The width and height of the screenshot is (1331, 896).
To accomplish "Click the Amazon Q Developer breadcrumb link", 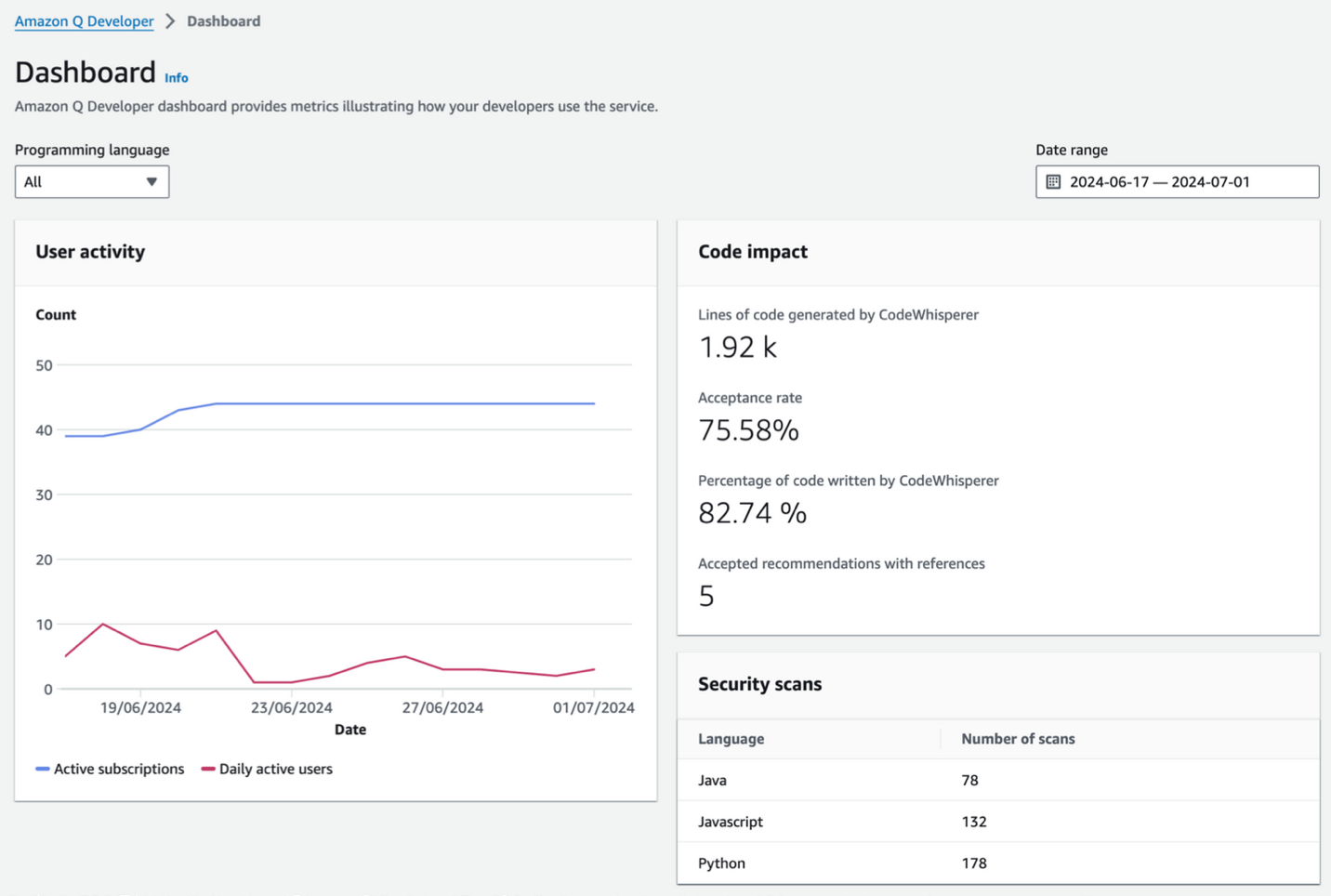I will pyautogui.click(x=84, y=21).
